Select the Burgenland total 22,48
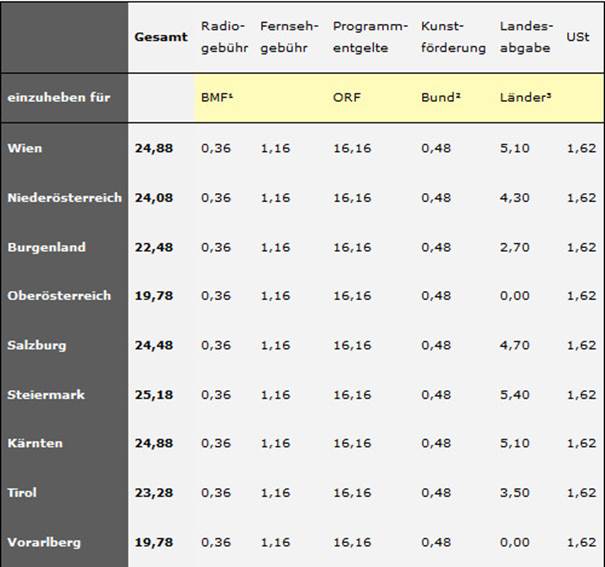Screen dimensions: 605x567 pos(154,247)
